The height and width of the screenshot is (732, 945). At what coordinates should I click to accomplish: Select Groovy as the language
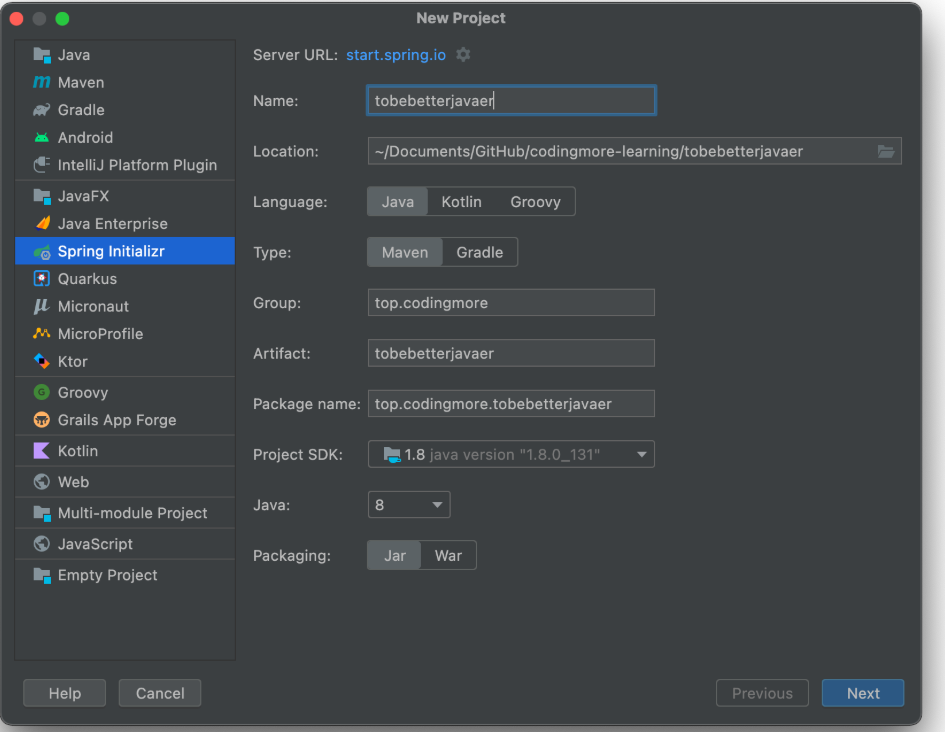click(535, 202)
